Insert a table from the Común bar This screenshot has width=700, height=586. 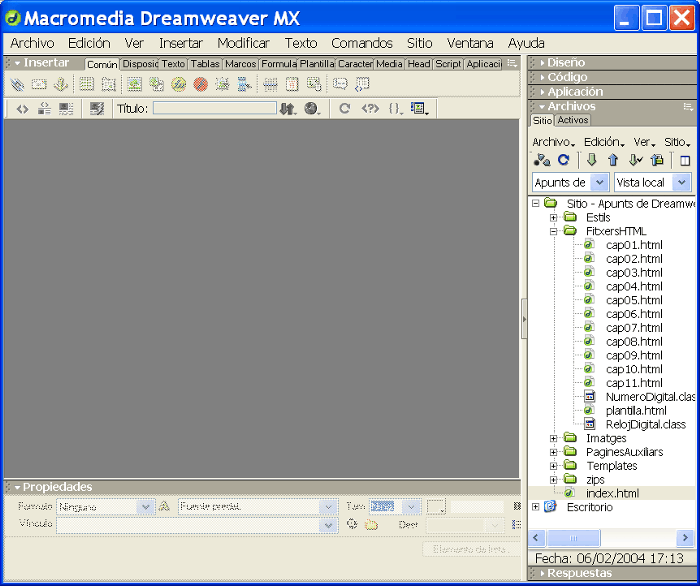click(86, 84)
